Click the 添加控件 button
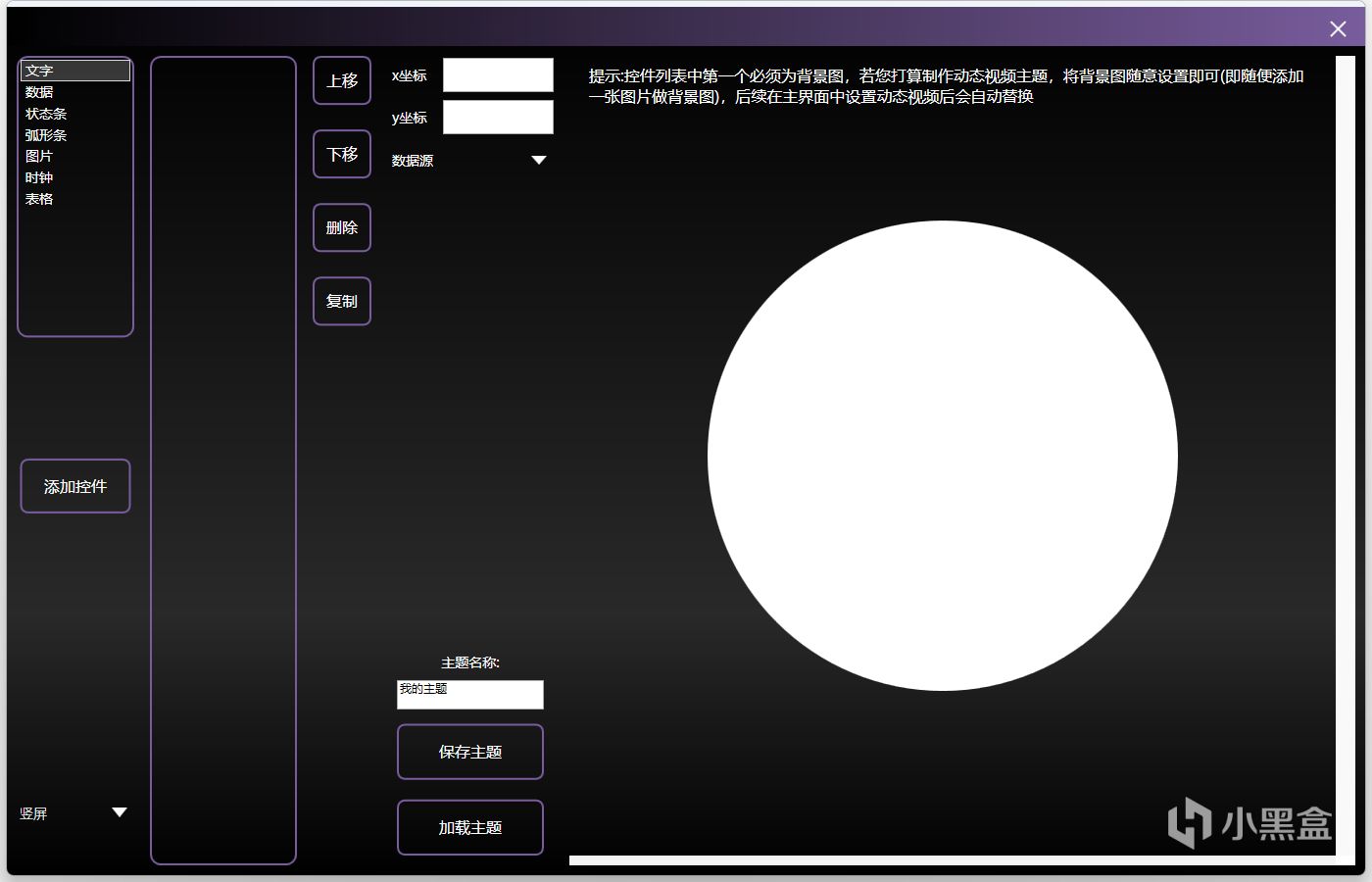This screenshot has width=1372, height=882. (75, 486)
